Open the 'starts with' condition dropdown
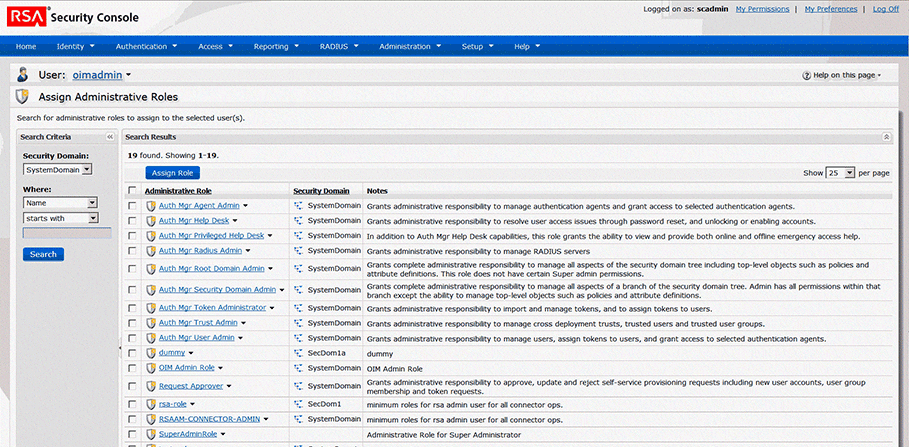Image resolution: width=909 pixels, height=447 pixels. pos(60,218)
